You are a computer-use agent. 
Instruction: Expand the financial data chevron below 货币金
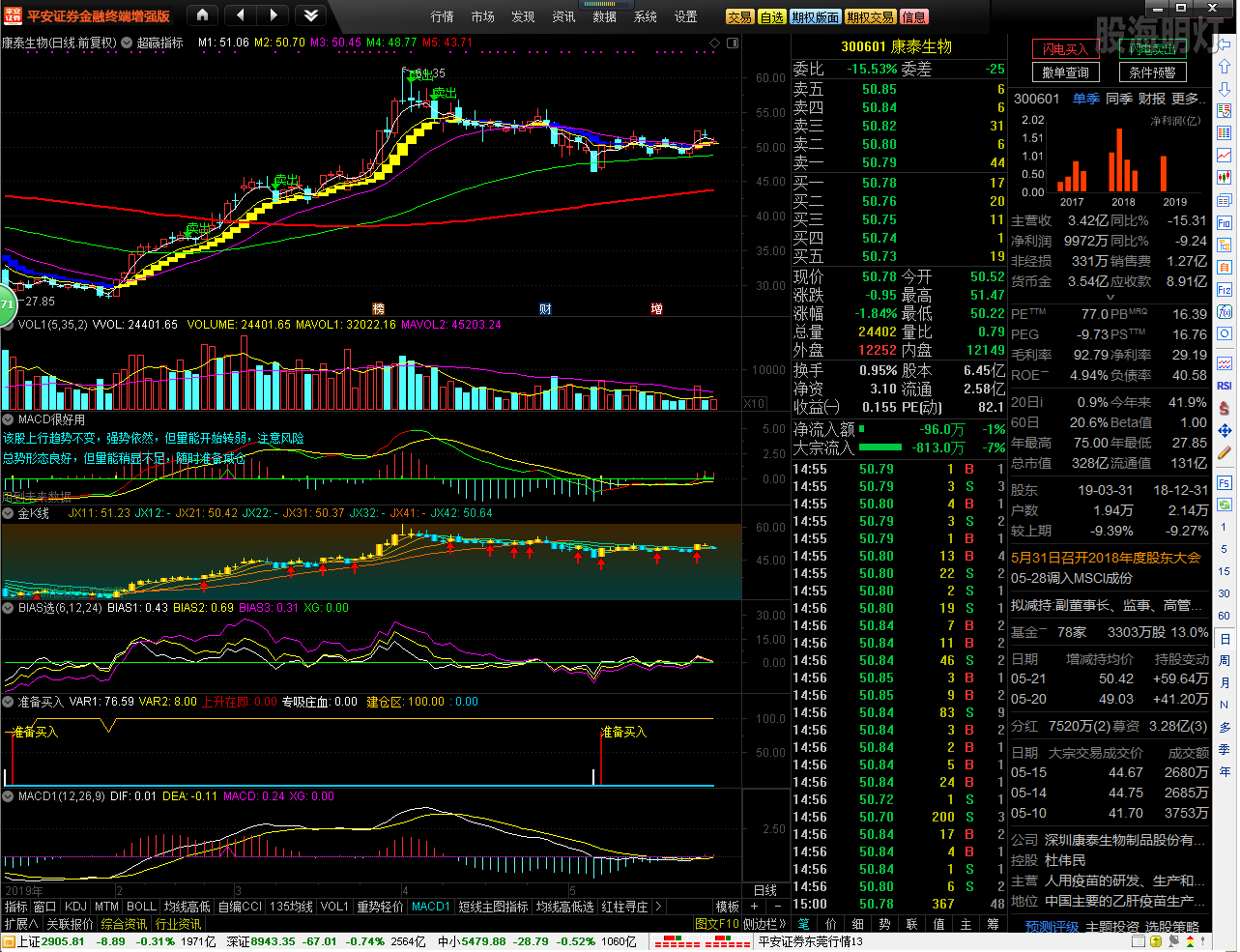coord(1110,298)
